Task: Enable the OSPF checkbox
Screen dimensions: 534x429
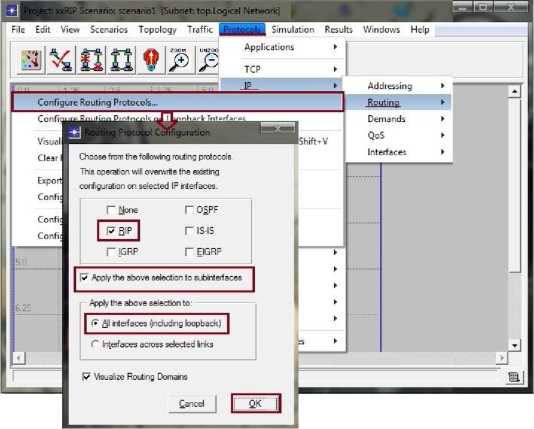Action: pyautogui.click(x=189, y=210)
